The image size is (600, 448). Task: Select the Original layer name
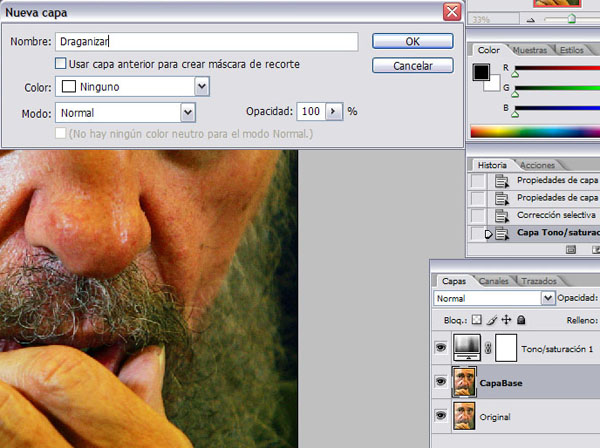pos(495,417)
